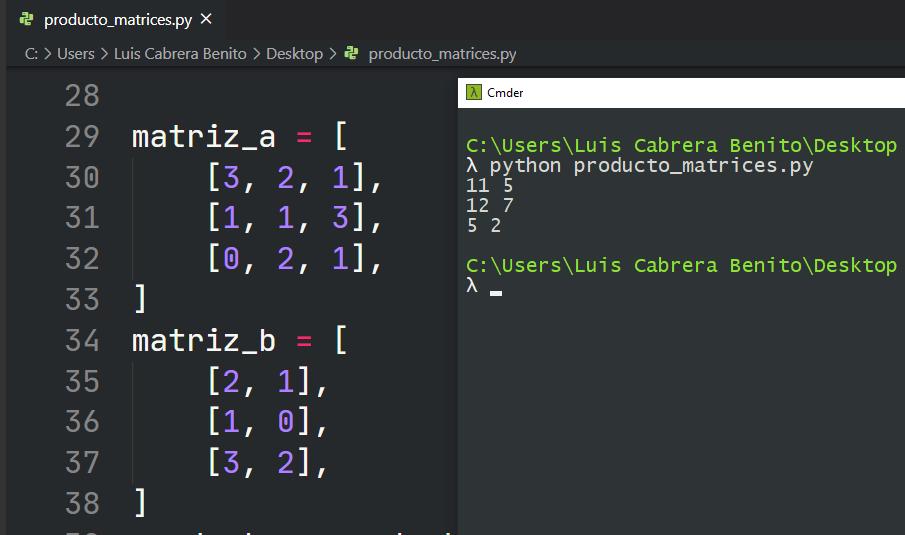905x535 pixels.
Task: Select the producto_matrices.py tab label
Action: point(118,19)
